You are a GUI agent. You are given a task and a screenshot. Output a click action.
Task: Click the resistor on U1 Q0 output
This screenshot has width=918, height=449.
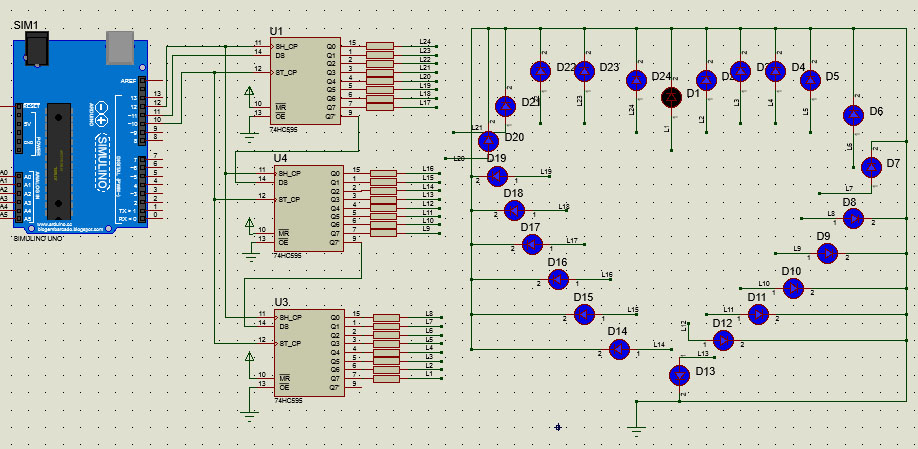(380, 46)
